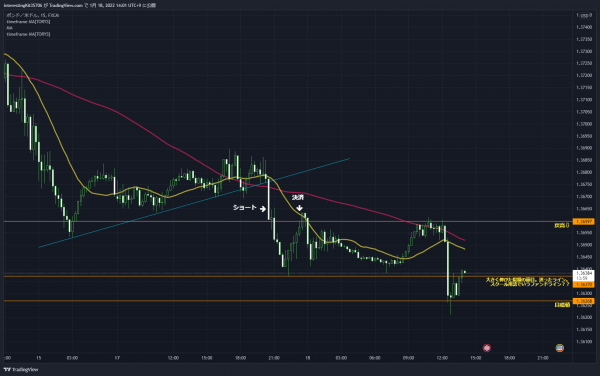
Task: Click the orange 1.36370 price label
Action: click(x=584, y=285)
